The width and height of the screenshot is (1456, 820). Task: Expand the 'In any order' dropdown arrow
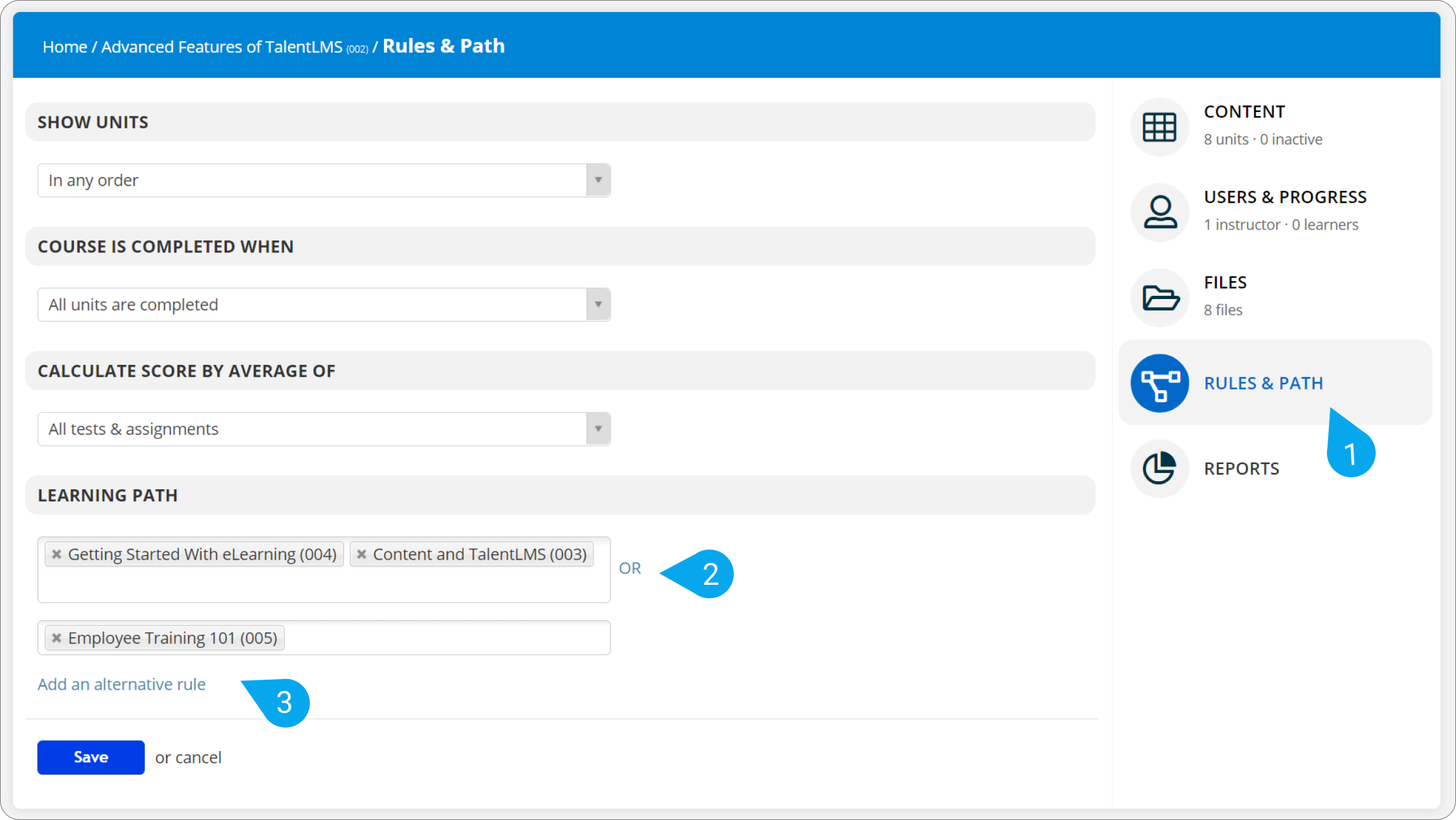[598, 180]
